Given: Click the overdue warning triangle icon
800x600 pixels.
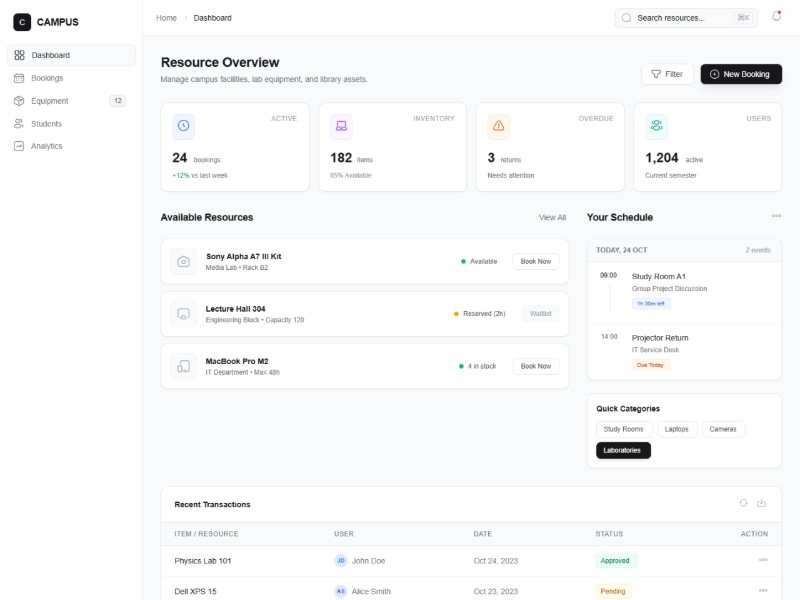Looking at the screenshot, I should (499, 125).
